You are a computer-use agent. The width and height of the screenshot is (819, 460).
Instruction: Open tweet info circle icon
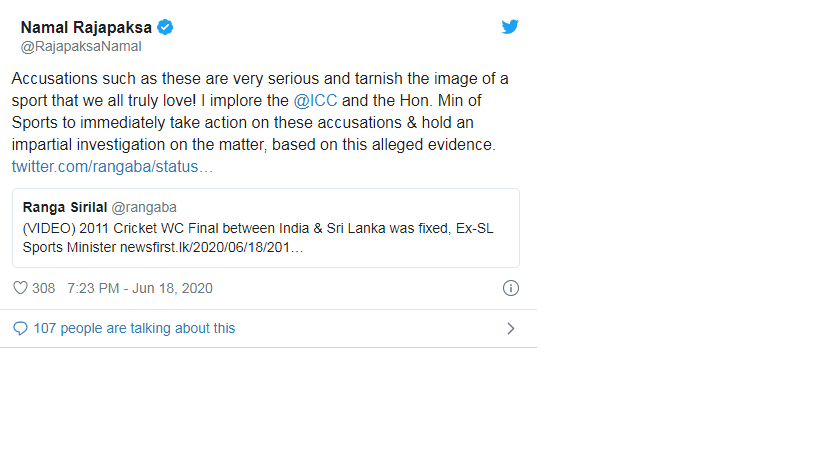click(510, 288)
